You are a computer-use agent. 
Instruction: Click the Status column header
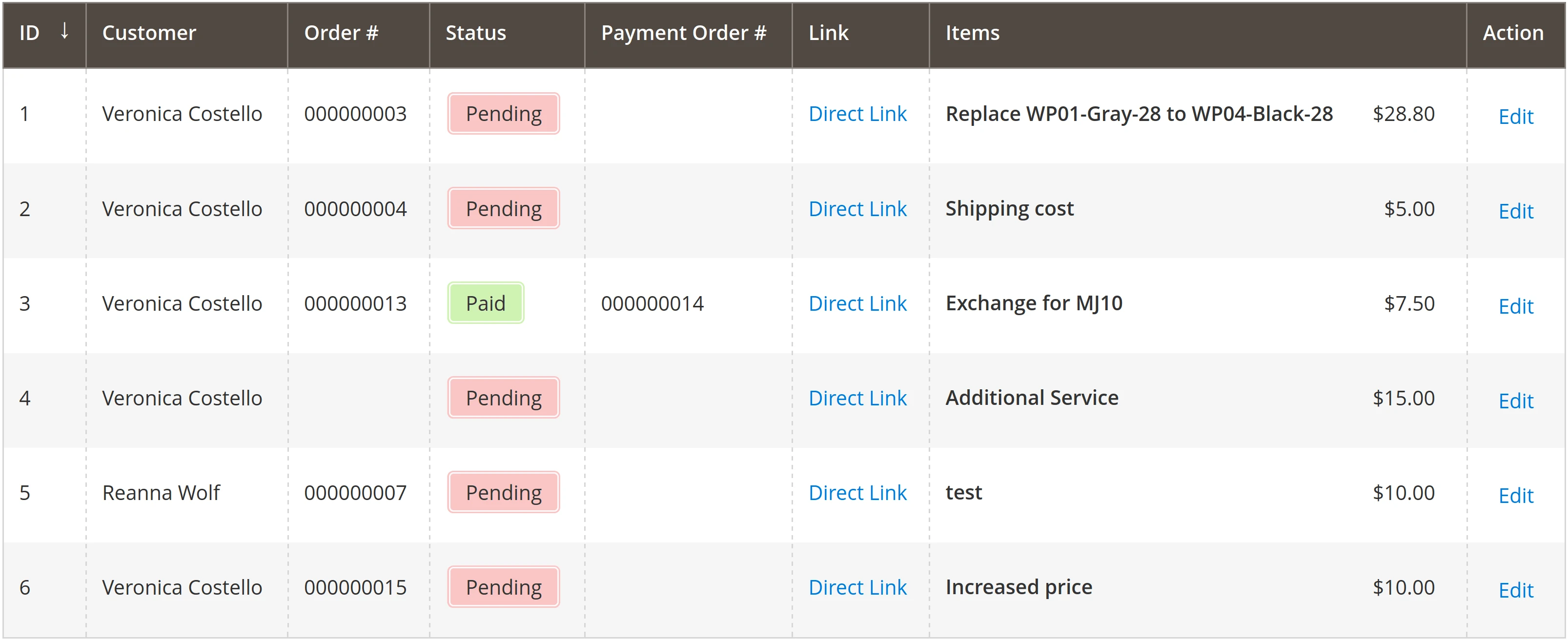click(x=475, y=34)
